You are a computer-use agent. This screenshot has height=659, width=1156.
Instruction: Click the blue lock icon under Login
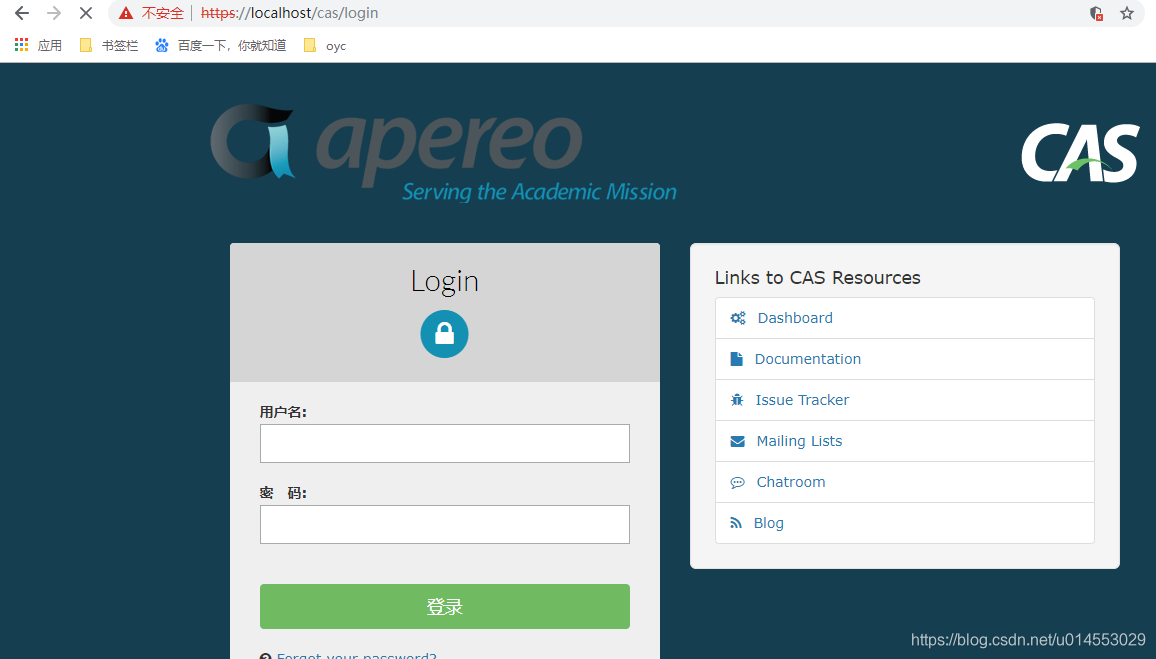tap(445, 334)
